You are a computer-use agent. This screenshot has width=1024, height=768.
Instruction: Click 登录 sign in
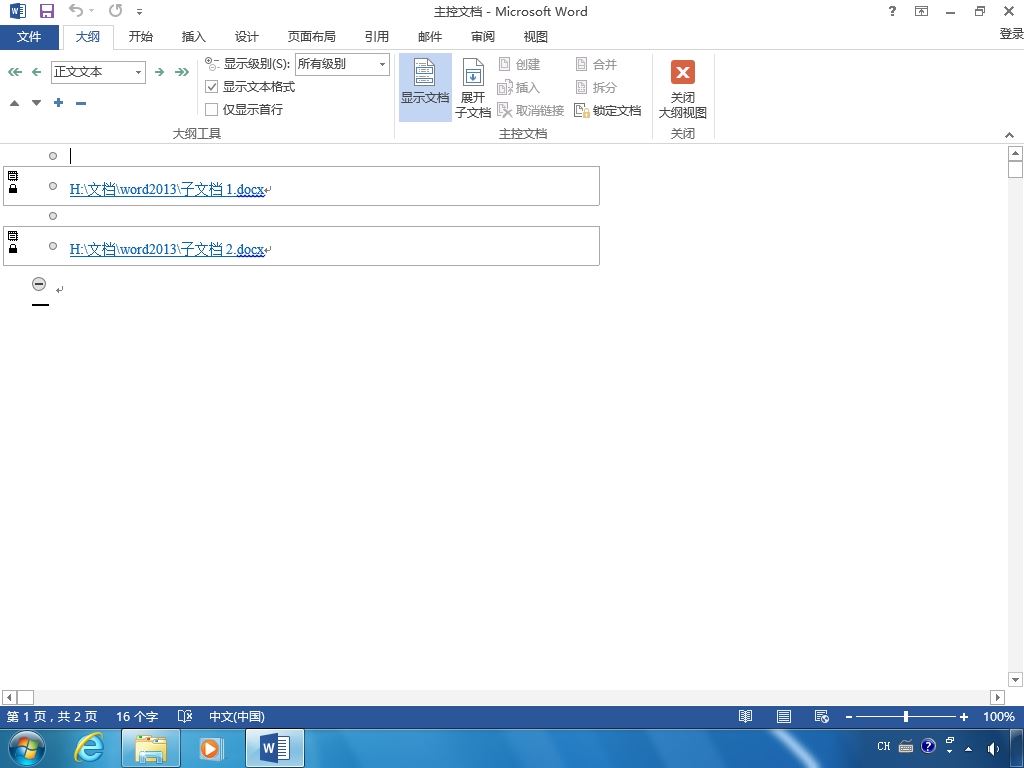click(x=1012, y=34)
